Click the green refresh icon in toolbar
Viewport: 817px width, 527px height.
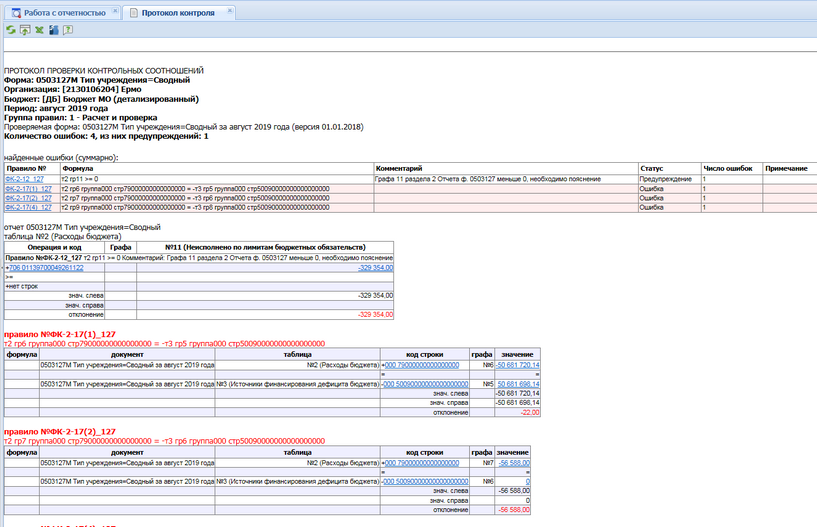click(x=11, y=30)
